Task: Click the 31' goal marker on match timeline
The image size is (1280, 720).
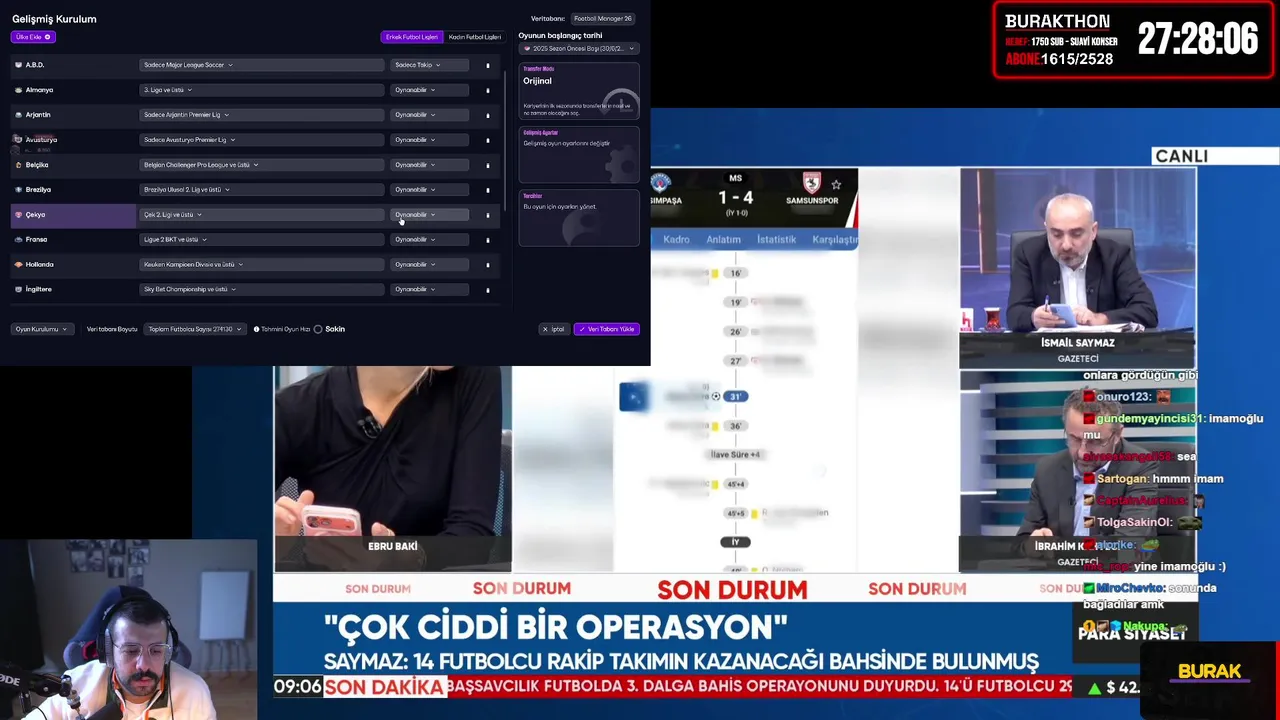Action: (735, 396)
